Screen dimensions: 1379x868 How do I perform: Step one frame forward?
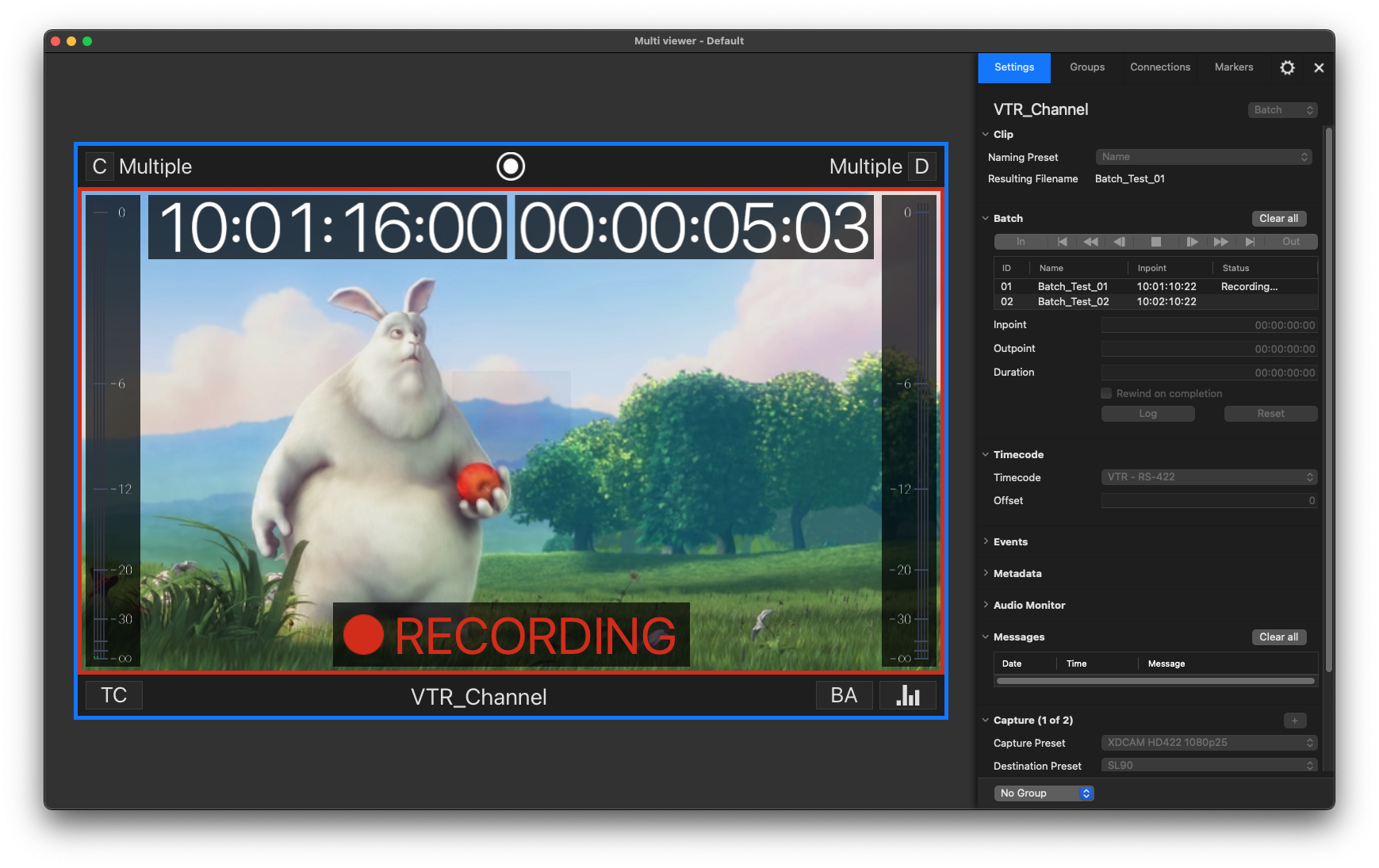pos(1192,242)
